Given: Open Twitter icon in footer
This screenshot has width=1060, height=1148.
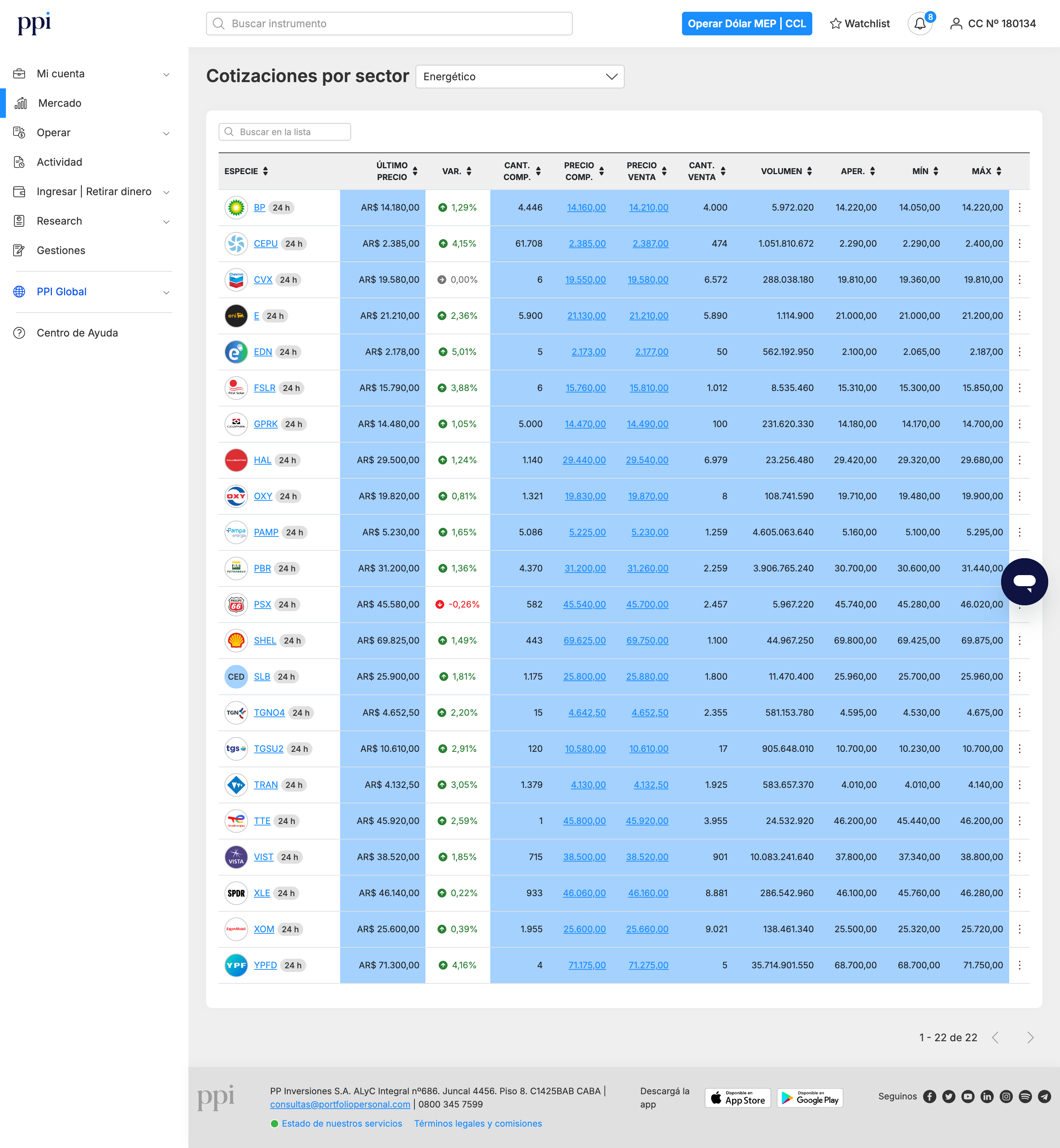Looking at the screenshot, I should point(949,1096).
